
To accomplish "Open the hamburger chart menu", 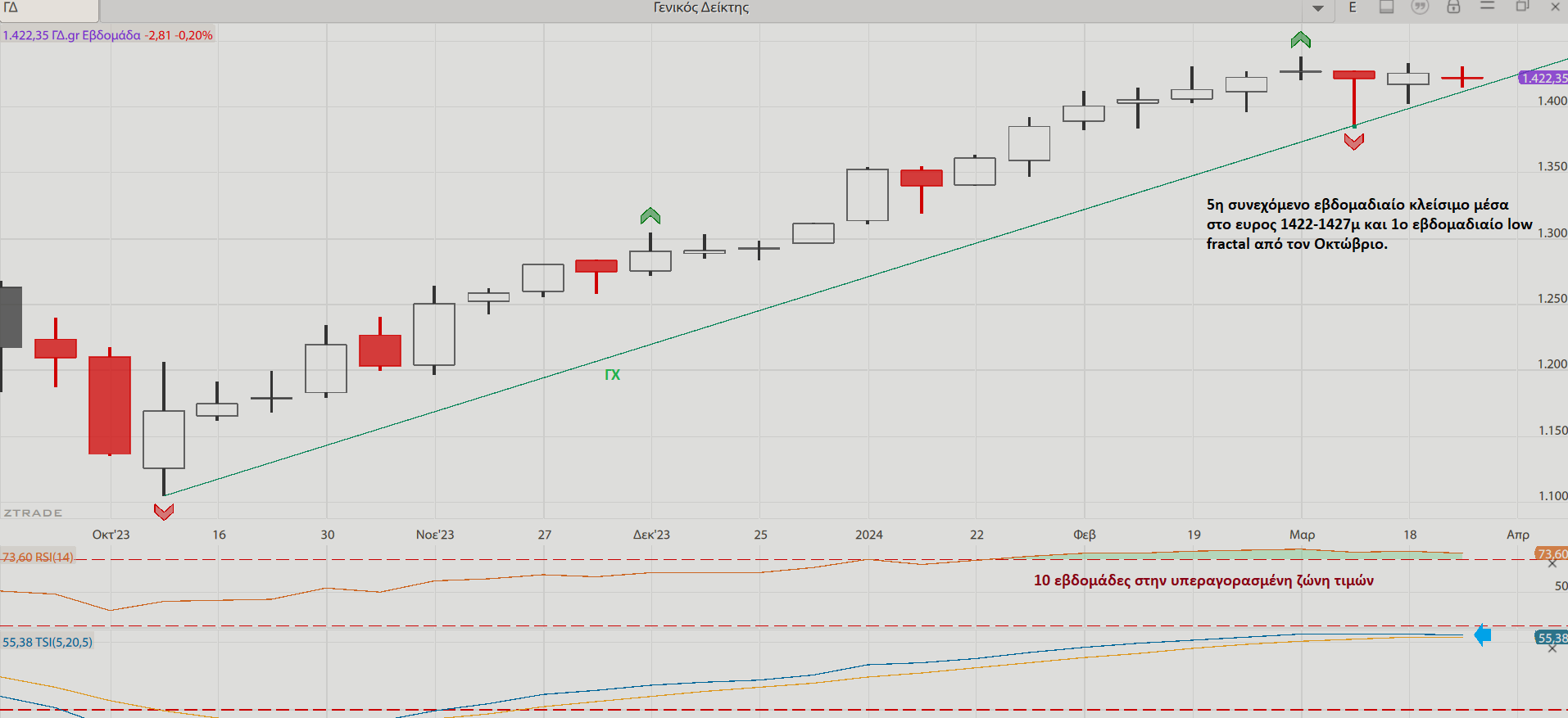I will pos(1488,6).
